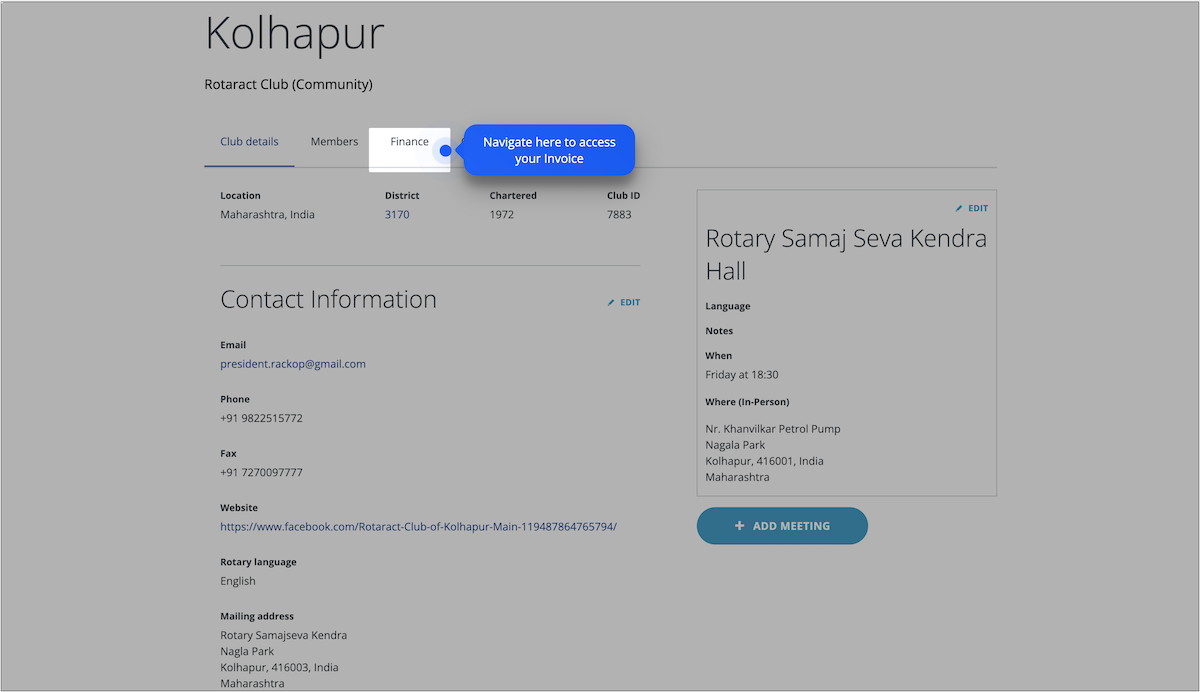Switch to the Members tab
Image resolution: width=1200 pixels, height=692 pixels.
(334, 142)
